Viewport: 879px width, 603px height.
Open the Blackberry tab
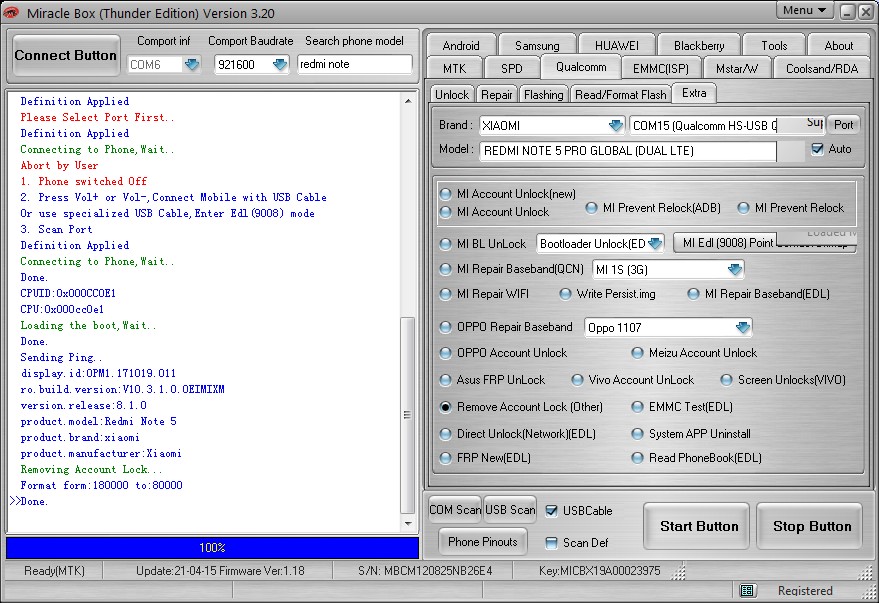(x=698, y=45)
